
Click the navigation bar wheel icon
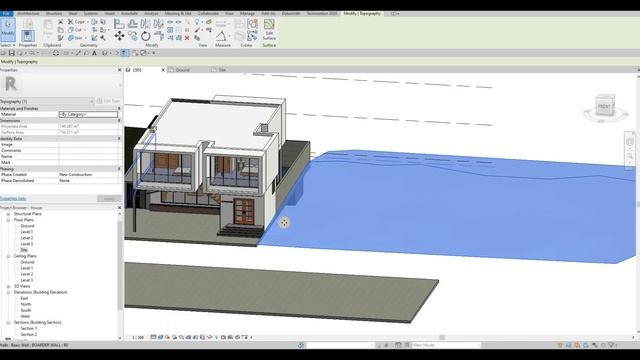pos(630,142)
